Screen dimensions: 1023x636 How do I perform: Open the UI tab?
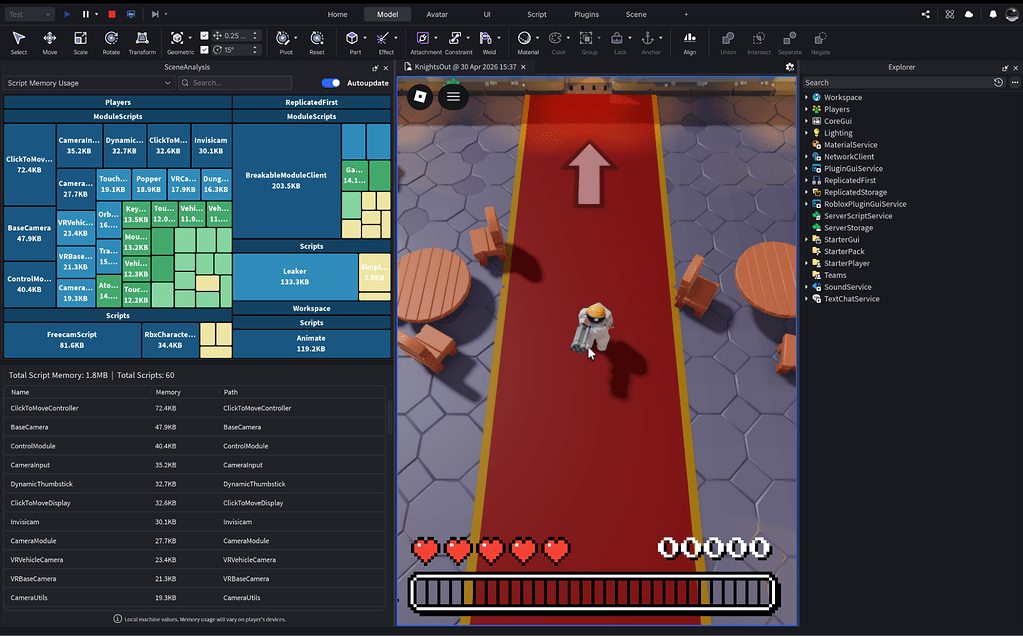(487, 14)
